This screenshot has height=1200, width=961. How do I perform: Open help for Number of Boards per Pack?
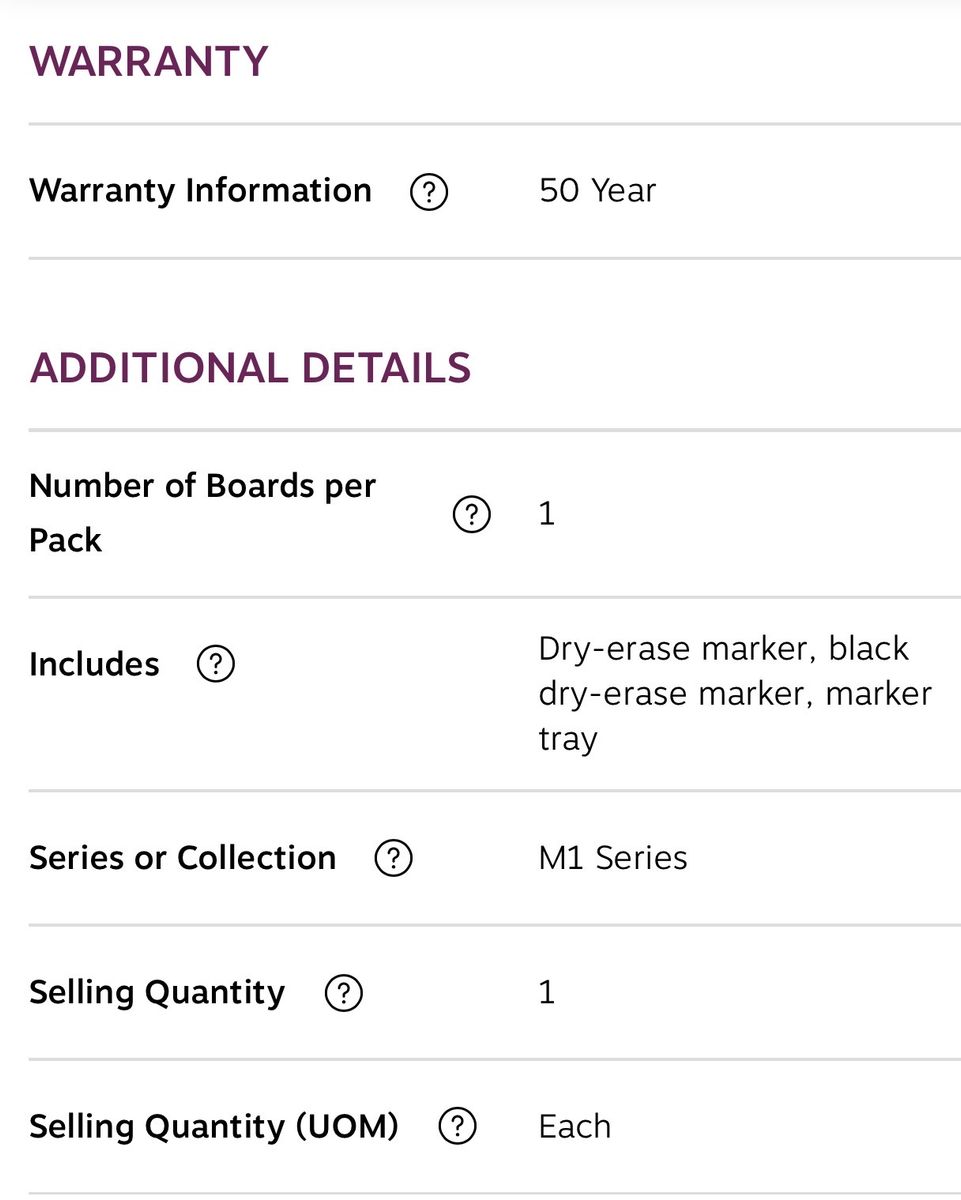pyautogui.click(x=472, y=515)
